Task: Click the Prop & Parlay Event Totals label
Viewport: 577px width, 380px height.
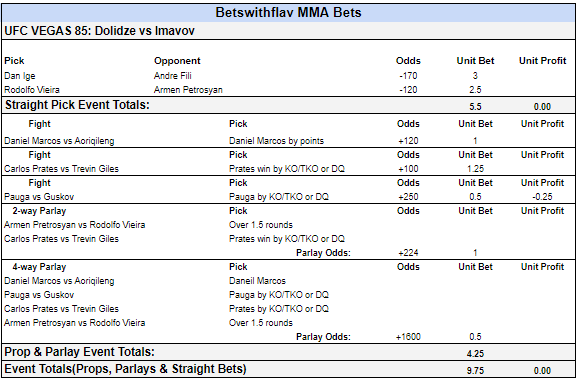Action: point(79,352)
